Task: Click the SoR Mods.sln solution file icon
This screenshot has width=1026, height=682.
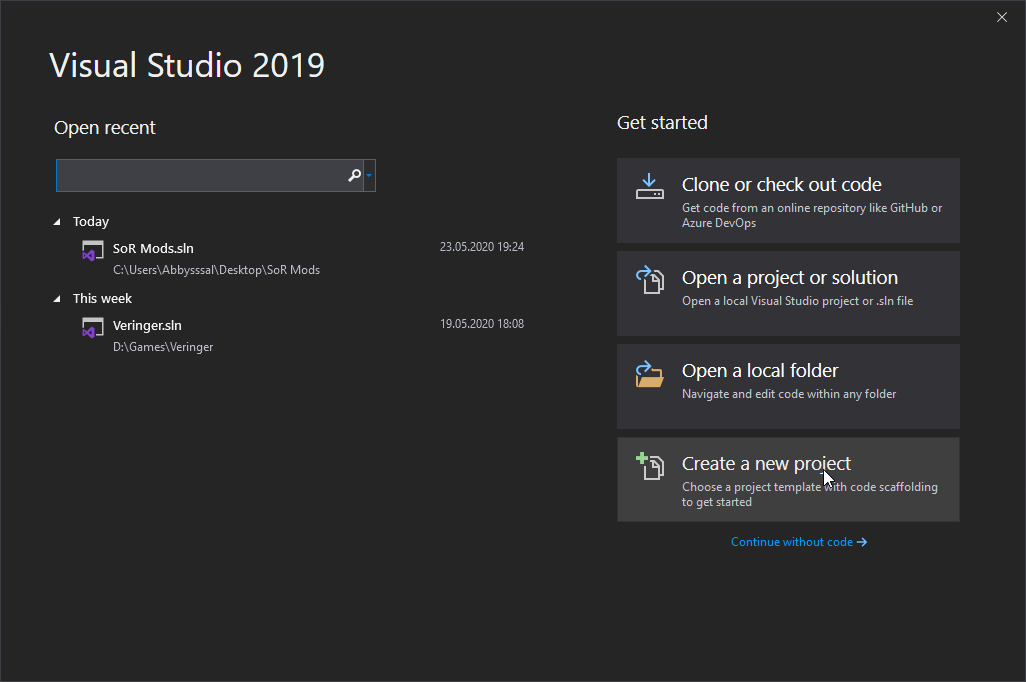Action: tap(92, 252)
